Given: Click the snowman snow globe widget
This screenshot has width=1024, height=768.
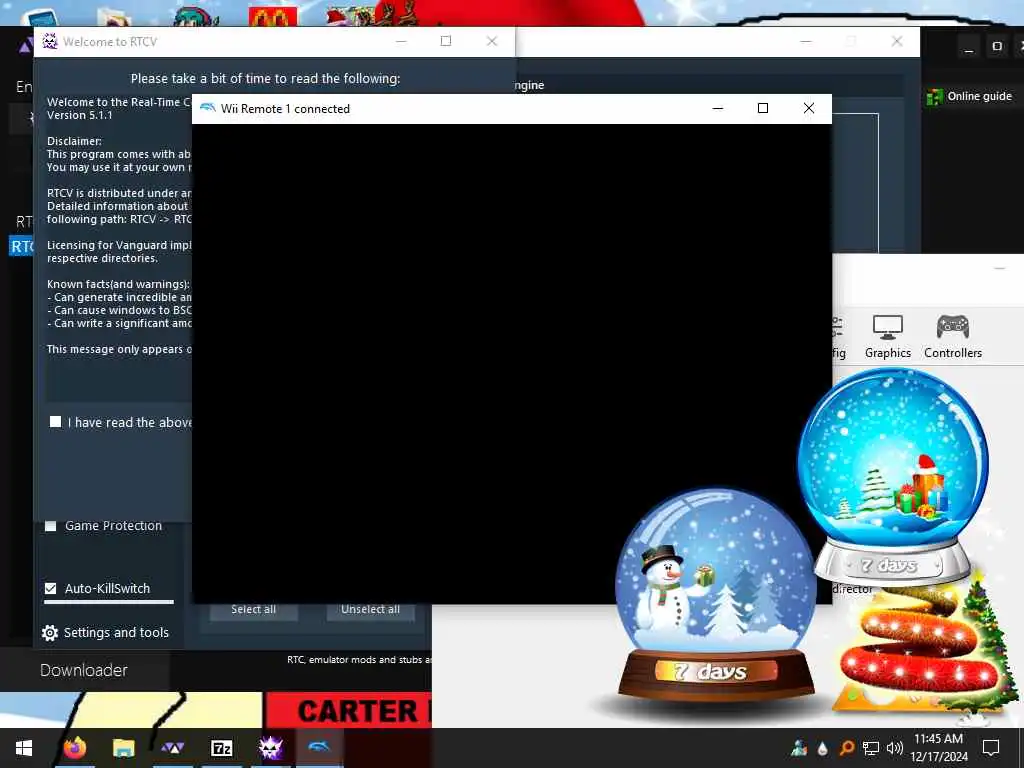Looking at the screenshot, I should (715, 594).
